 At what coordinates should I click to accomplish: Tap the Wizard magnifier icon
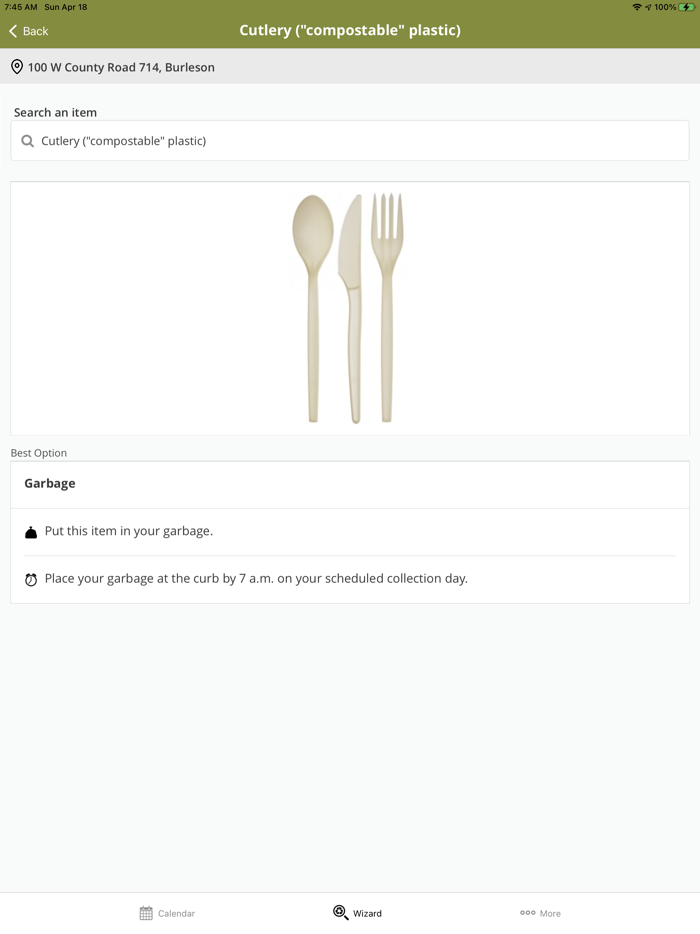point(340,912)
